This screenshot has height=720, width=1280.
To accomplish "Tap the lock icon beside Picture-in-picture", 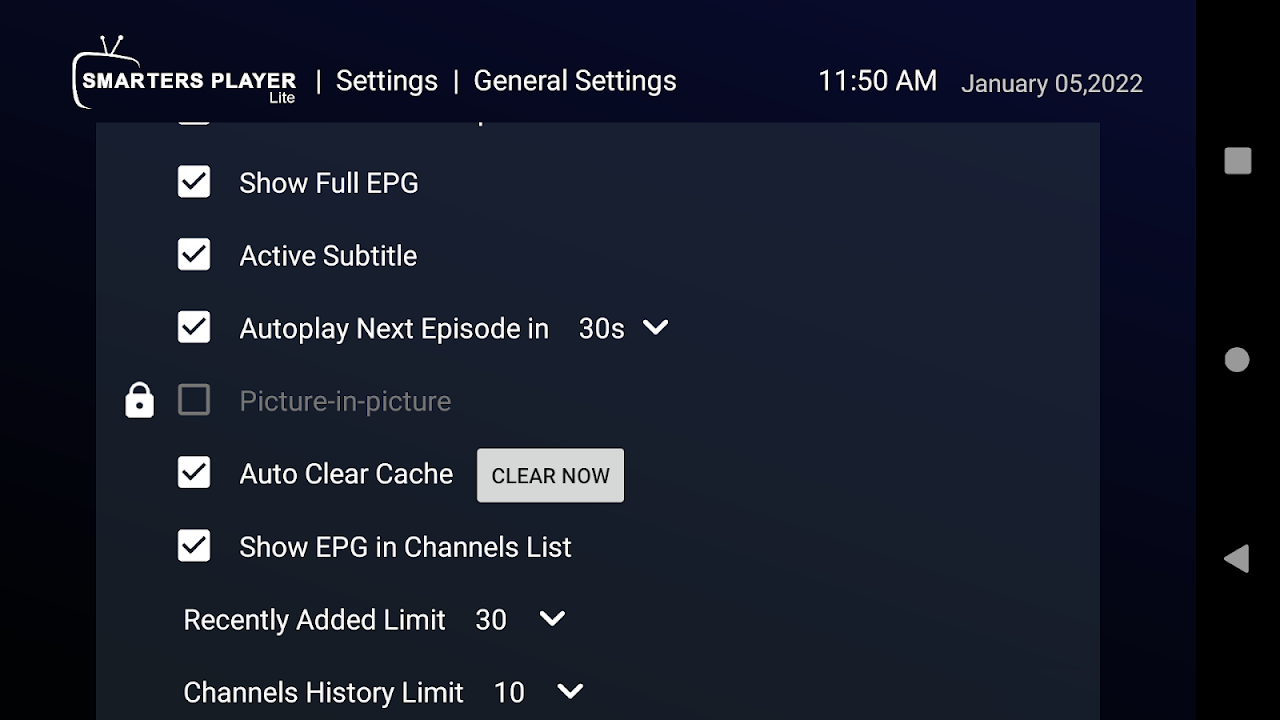I will [x=139, y=400].
